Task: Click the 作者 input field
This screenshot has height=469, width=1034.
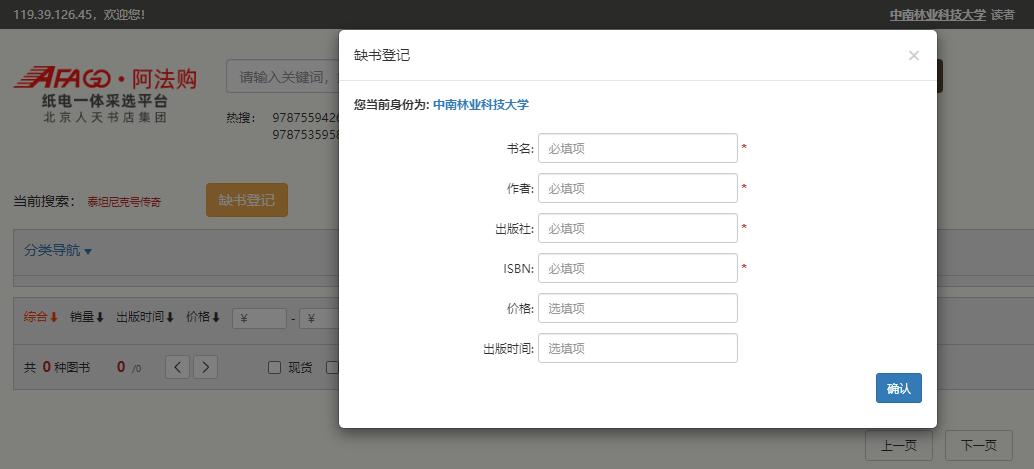Action: pos(637,188)
